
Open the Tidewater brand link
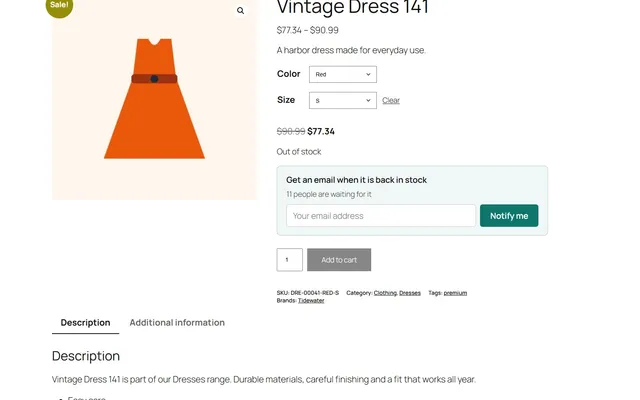(311, 300)
